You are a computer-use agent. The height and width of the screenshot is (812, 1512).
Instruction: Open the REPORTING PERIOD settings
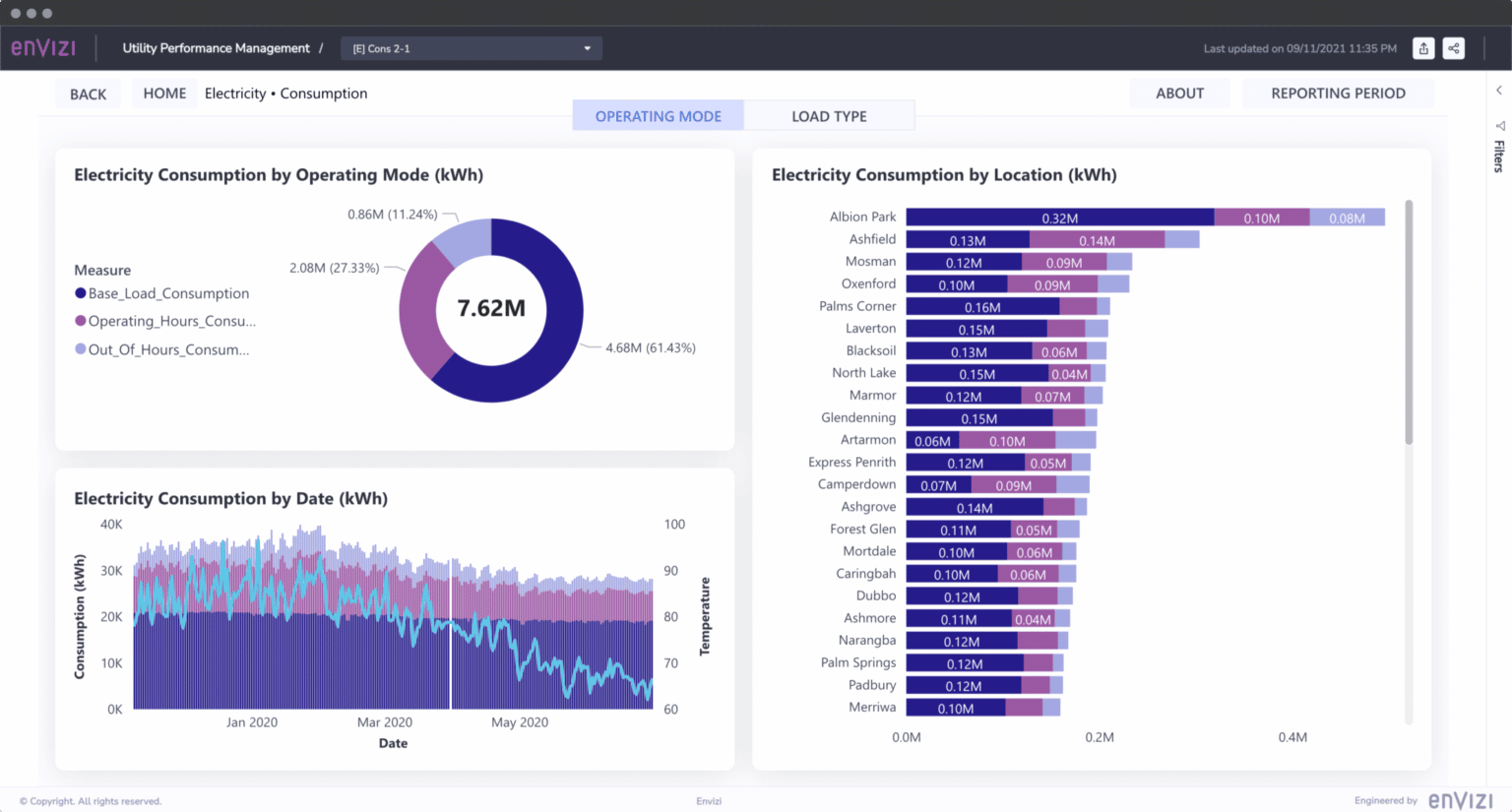pyautogui.click(x=1338, y=93)
